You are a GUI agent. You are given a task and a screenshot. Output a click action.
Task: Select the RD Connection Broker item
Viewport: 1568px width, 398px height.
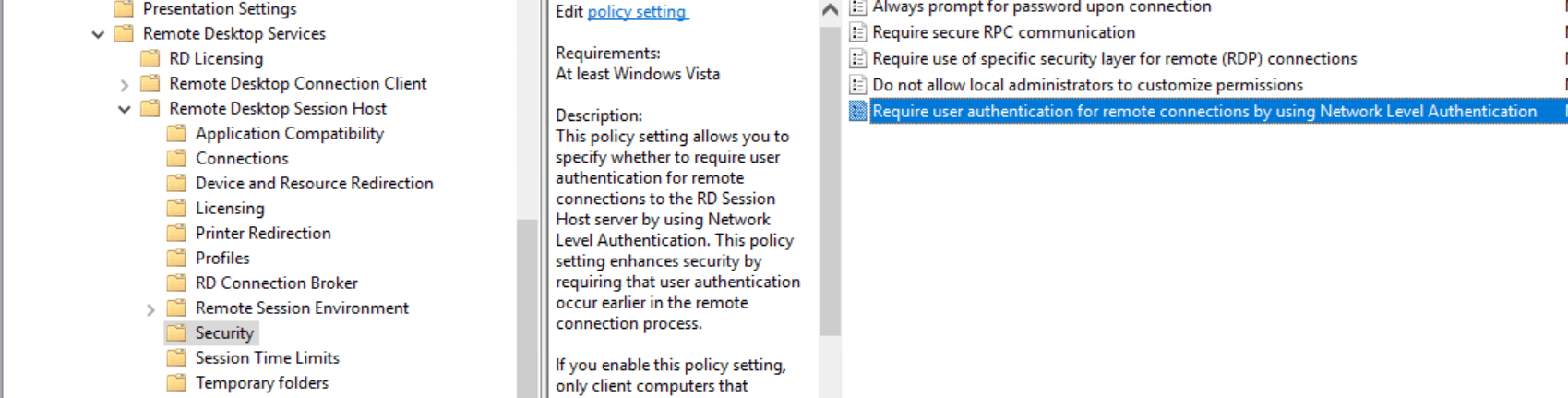[x=276, y=283]
